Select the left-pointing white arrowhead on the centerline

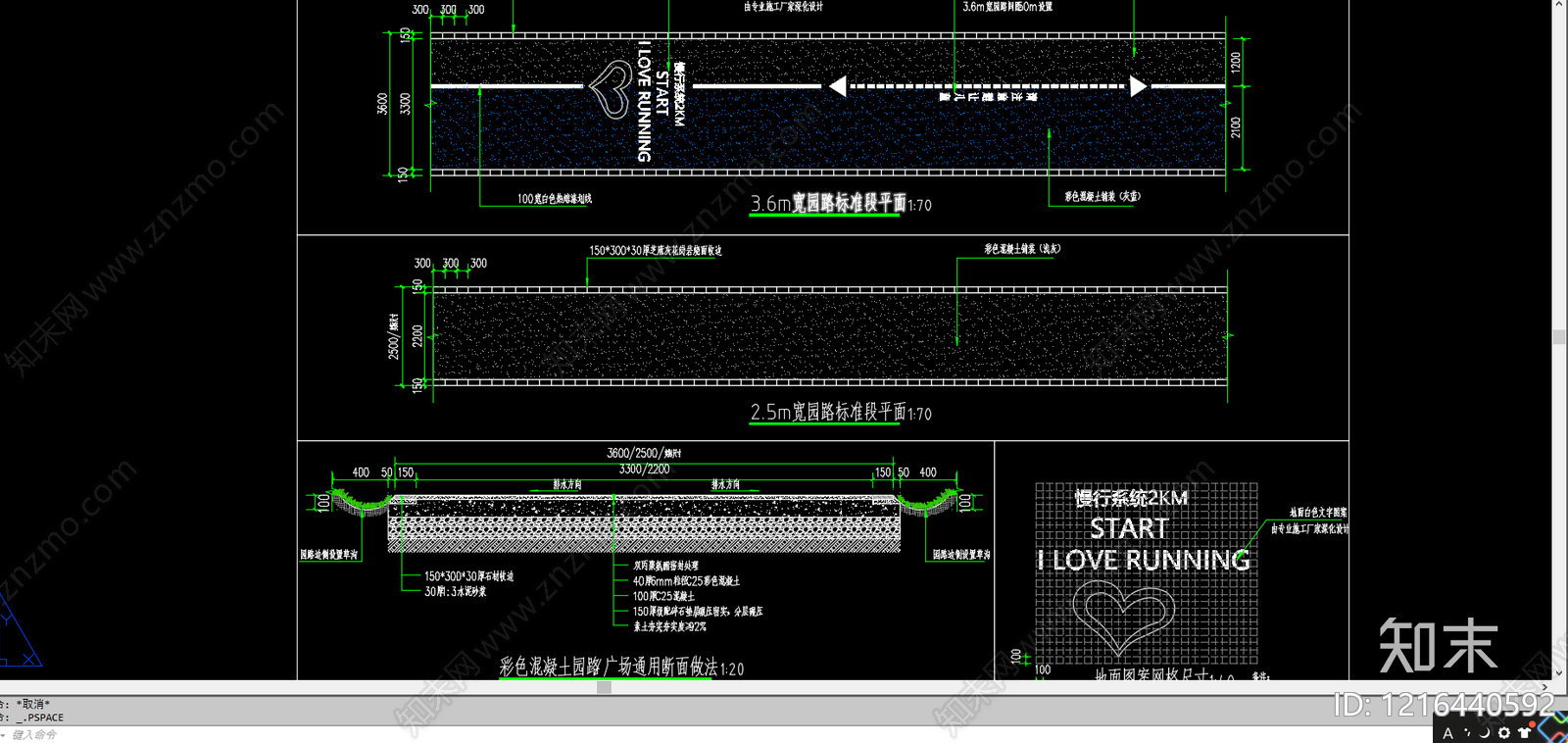(838, 86)
